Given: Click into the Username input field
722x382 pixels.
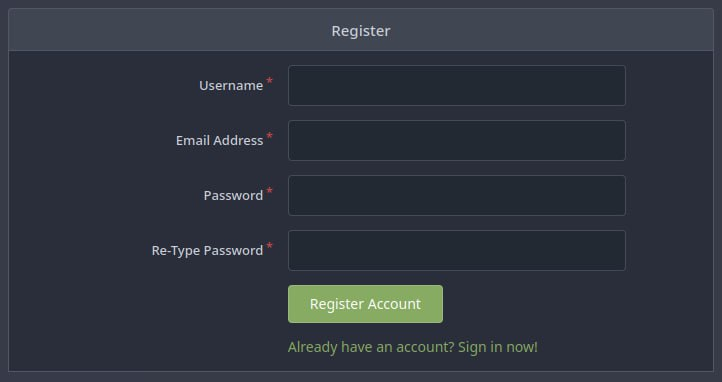Looking at the screenshot, I should pos(457,86).
